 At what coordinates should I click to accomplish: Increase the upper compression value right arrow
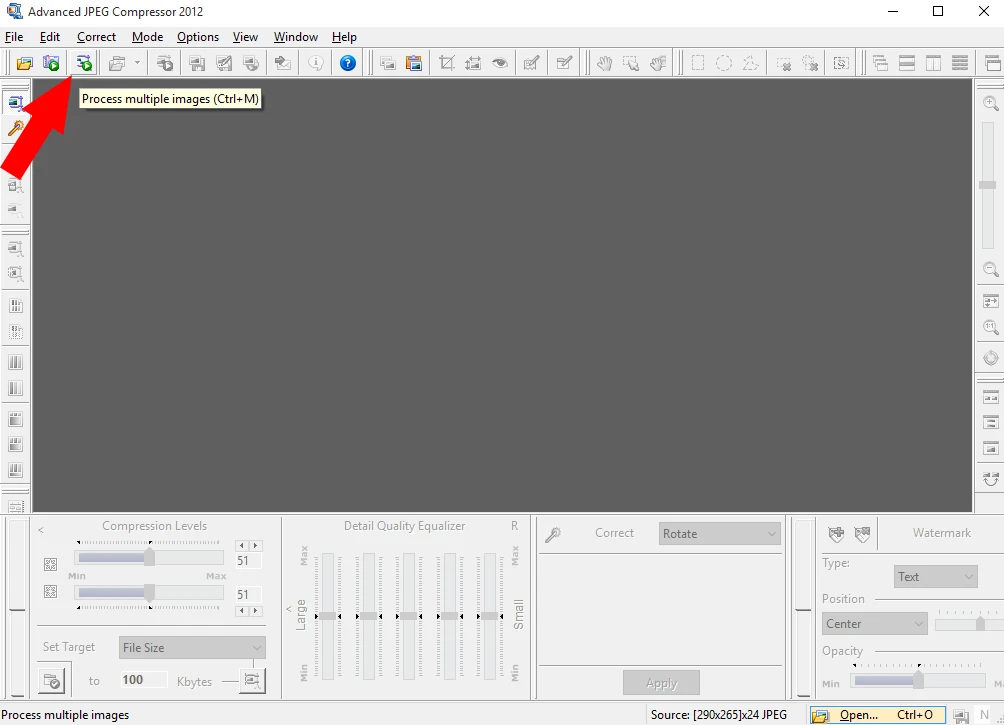point(255,546)
